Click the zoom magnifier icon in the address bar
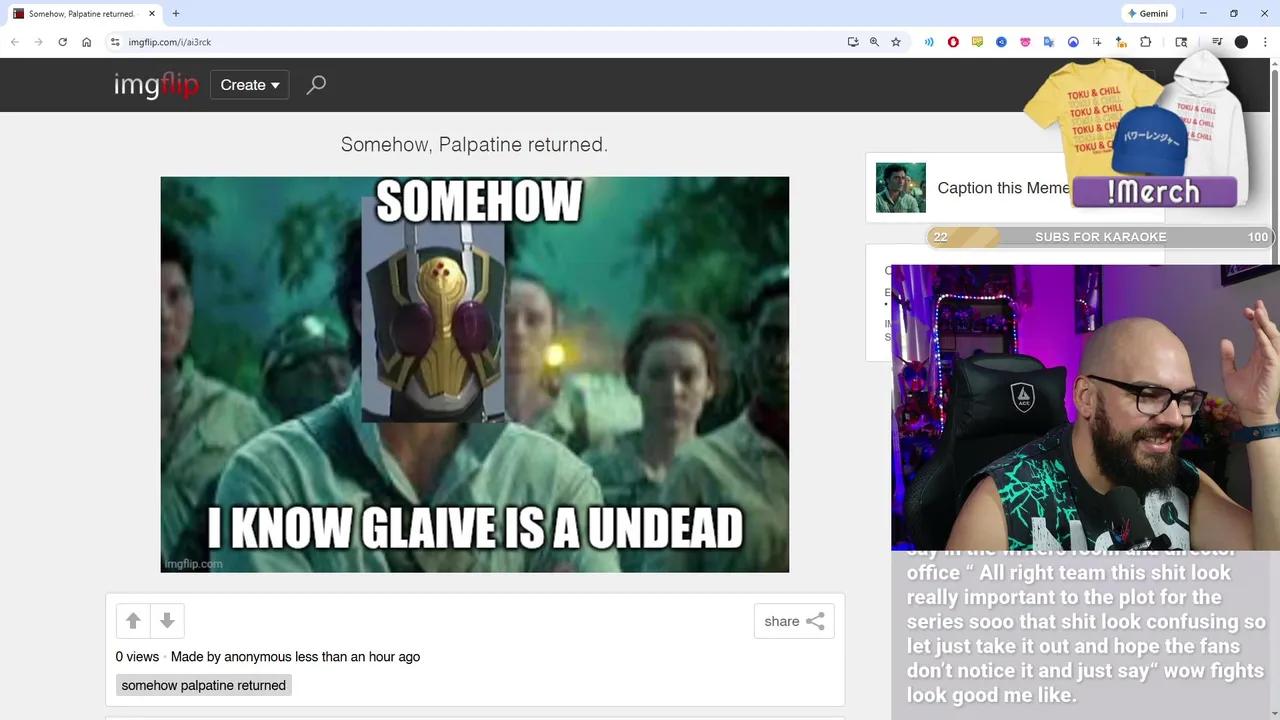 (874, 42)
